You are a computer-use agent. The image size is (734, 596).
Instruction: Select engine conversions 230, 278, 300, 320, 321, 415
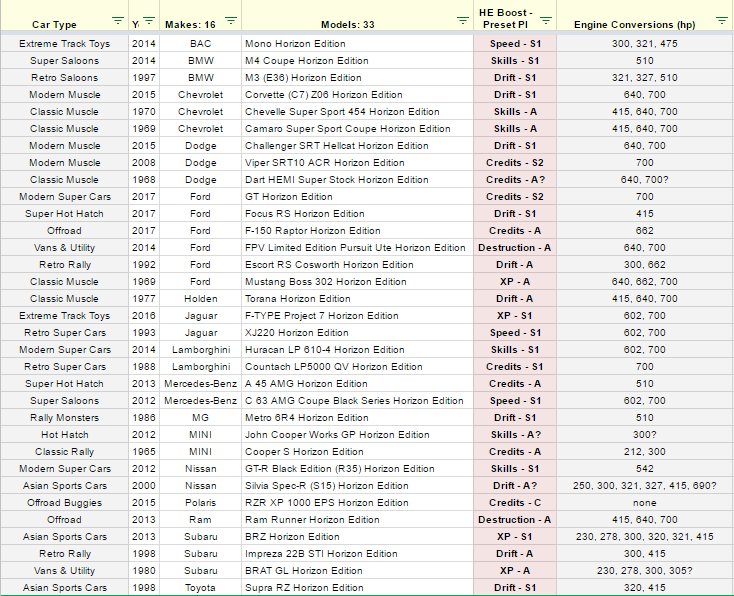point(645,537)
